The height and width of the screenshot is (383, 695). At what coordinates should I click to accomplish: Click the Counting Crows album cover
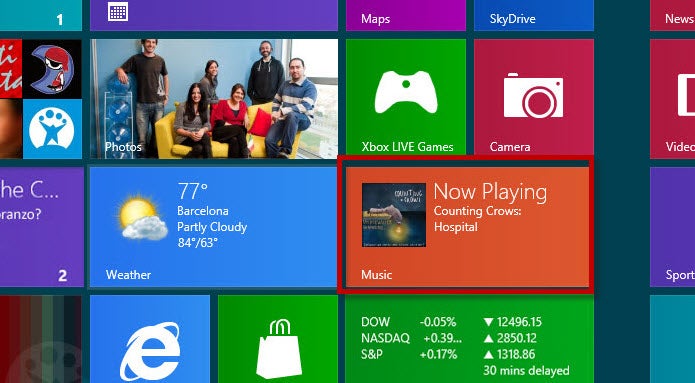(x=394, y=215)
